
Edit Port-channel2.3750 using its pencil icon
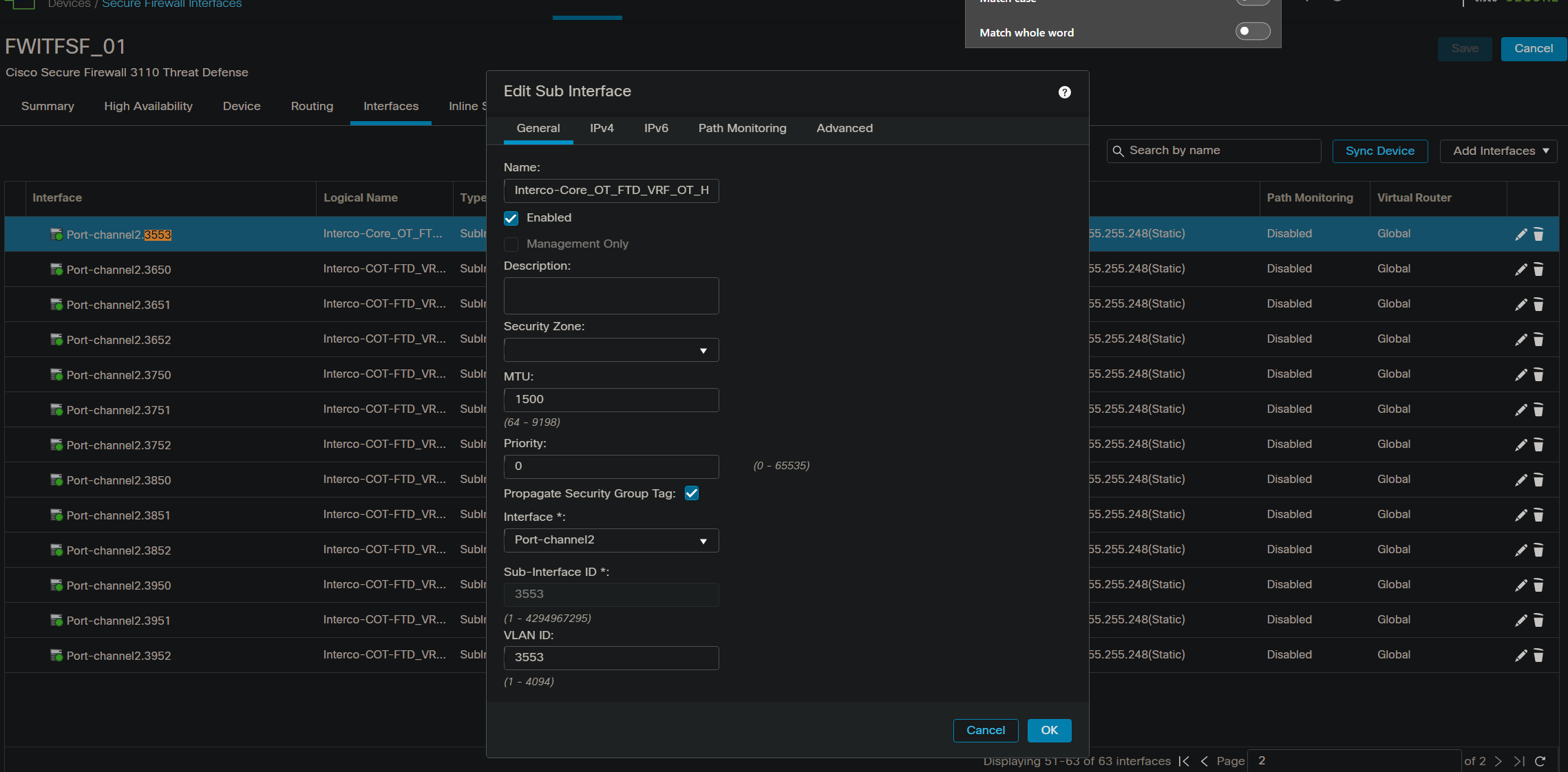click(1521, 375)
